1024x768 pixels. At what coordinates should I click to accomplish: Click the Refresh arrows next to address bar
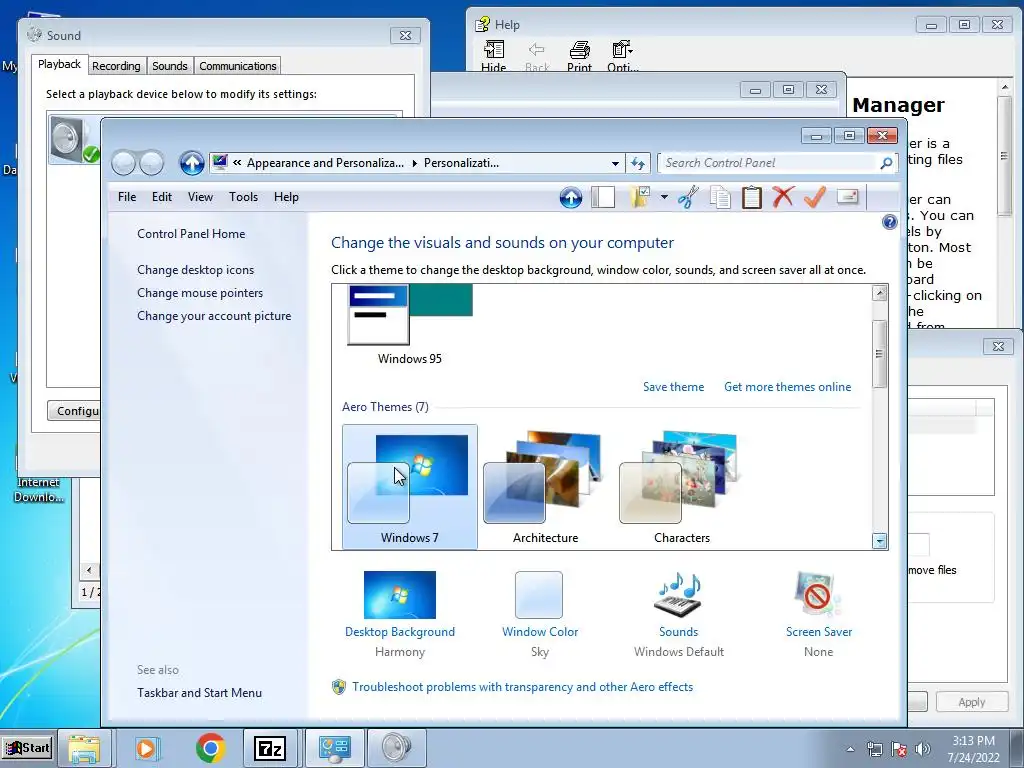637,163
